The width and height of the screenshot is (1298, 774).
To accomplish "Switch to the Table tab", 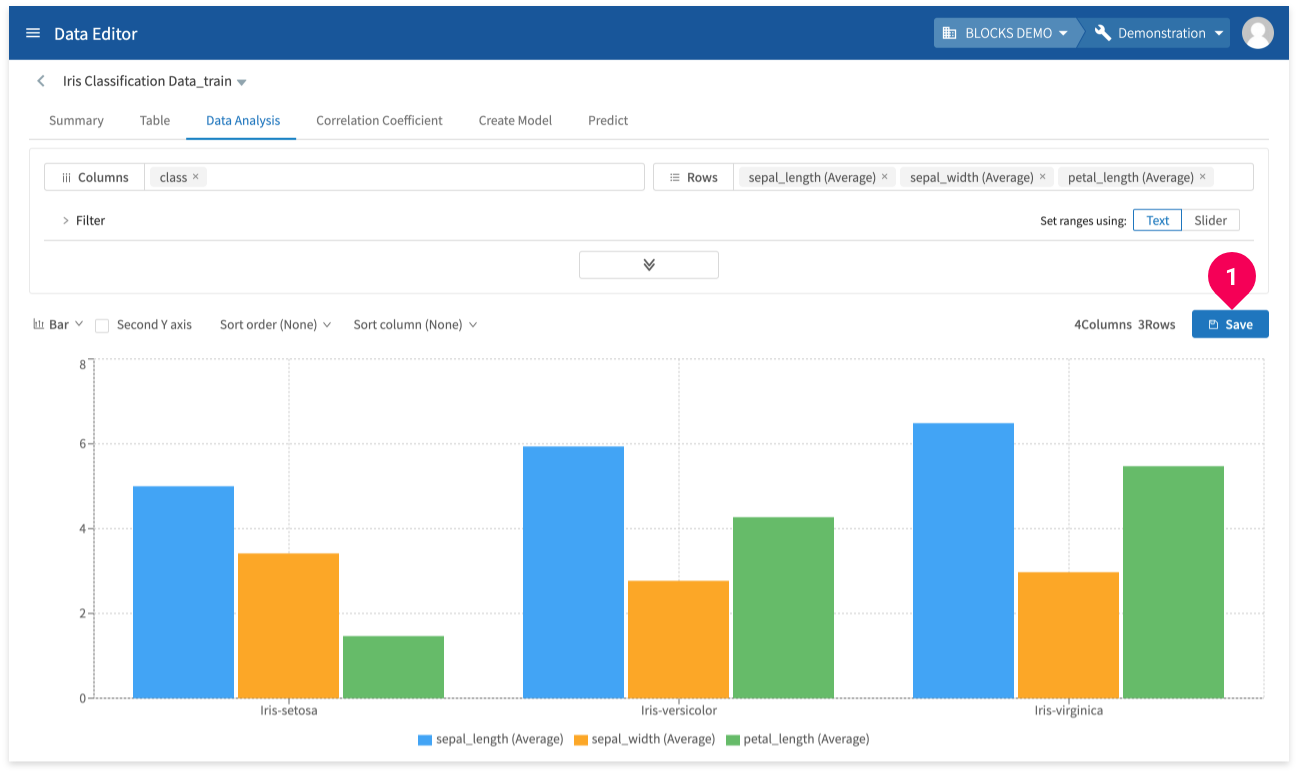I will click(155, 120).
